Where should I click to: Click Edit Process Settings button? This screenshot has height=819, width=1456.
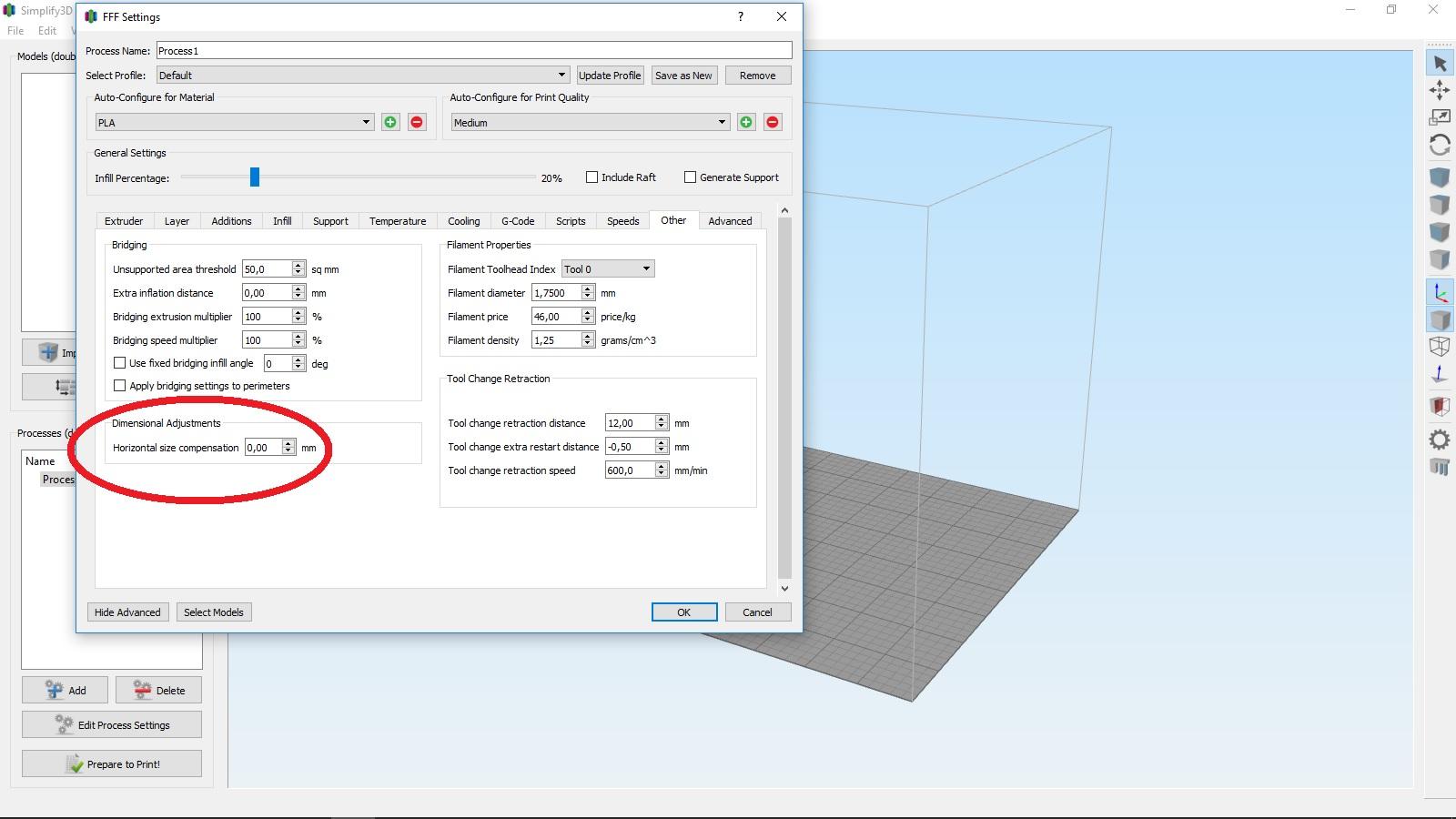click(112, 725)
